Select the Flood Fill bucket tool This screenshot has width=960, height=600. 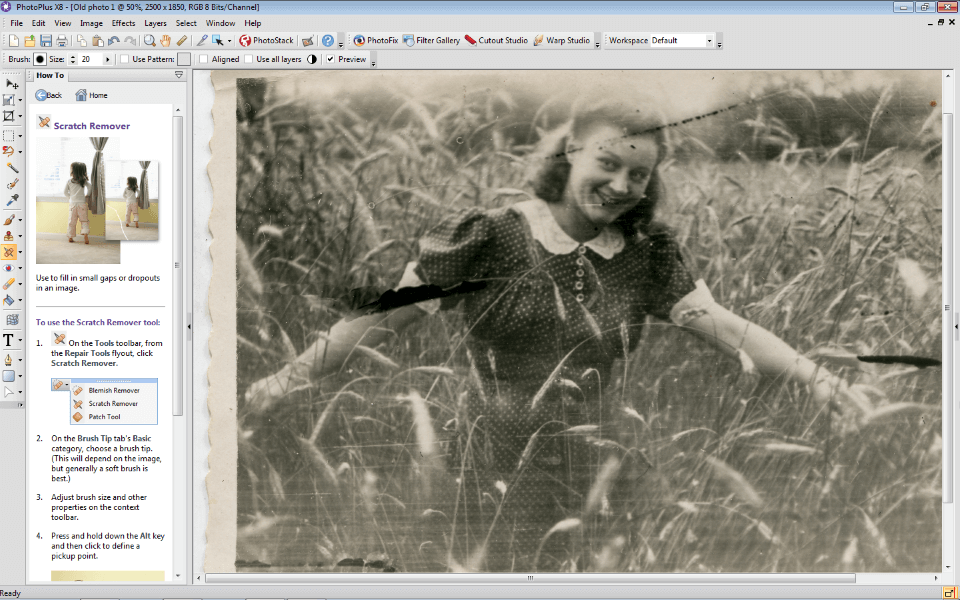9,299
